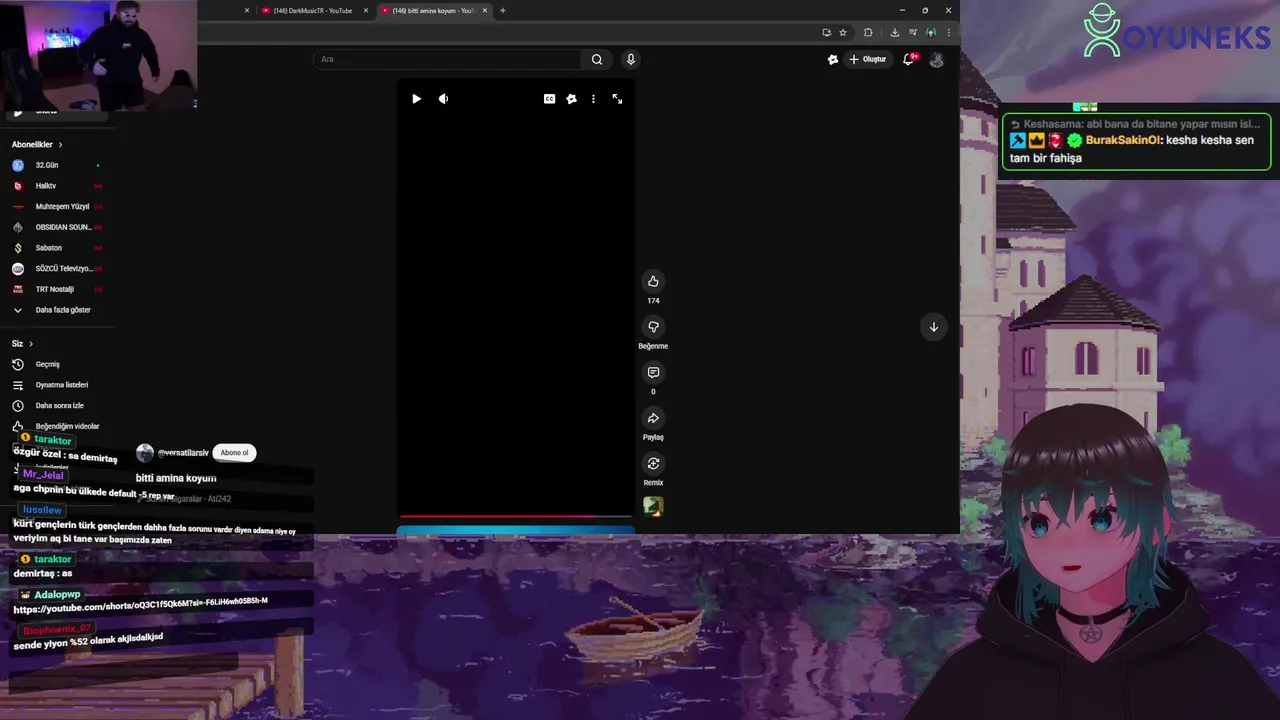Click the lussilew chat username
The width and height of the screenshot is (1280, 720).
(42, 510)
